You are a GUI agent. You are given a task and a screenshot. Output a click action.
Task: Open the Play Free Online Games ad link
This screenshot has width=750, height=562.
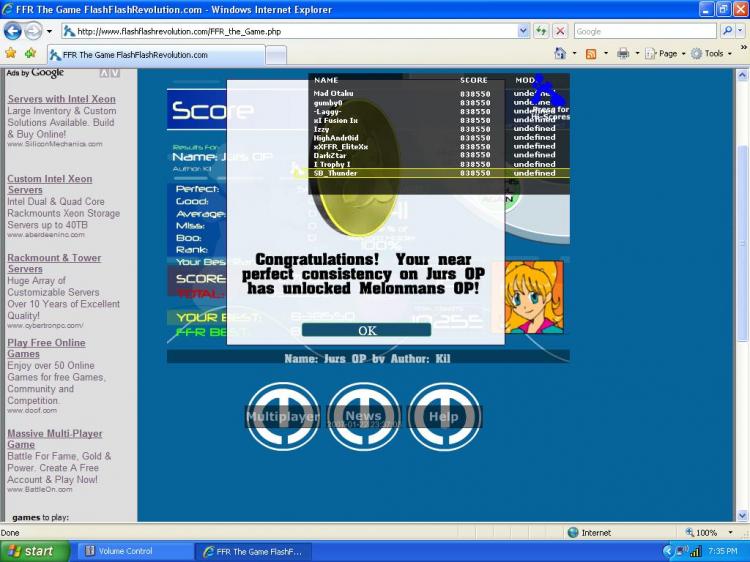[x=46, y=348]
